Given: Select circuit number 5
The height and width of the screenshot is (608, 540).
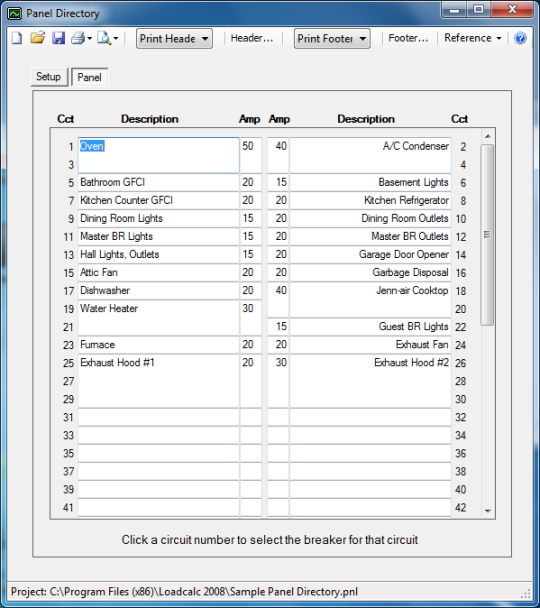Looking at the screenshot, I should coord(71,183).
